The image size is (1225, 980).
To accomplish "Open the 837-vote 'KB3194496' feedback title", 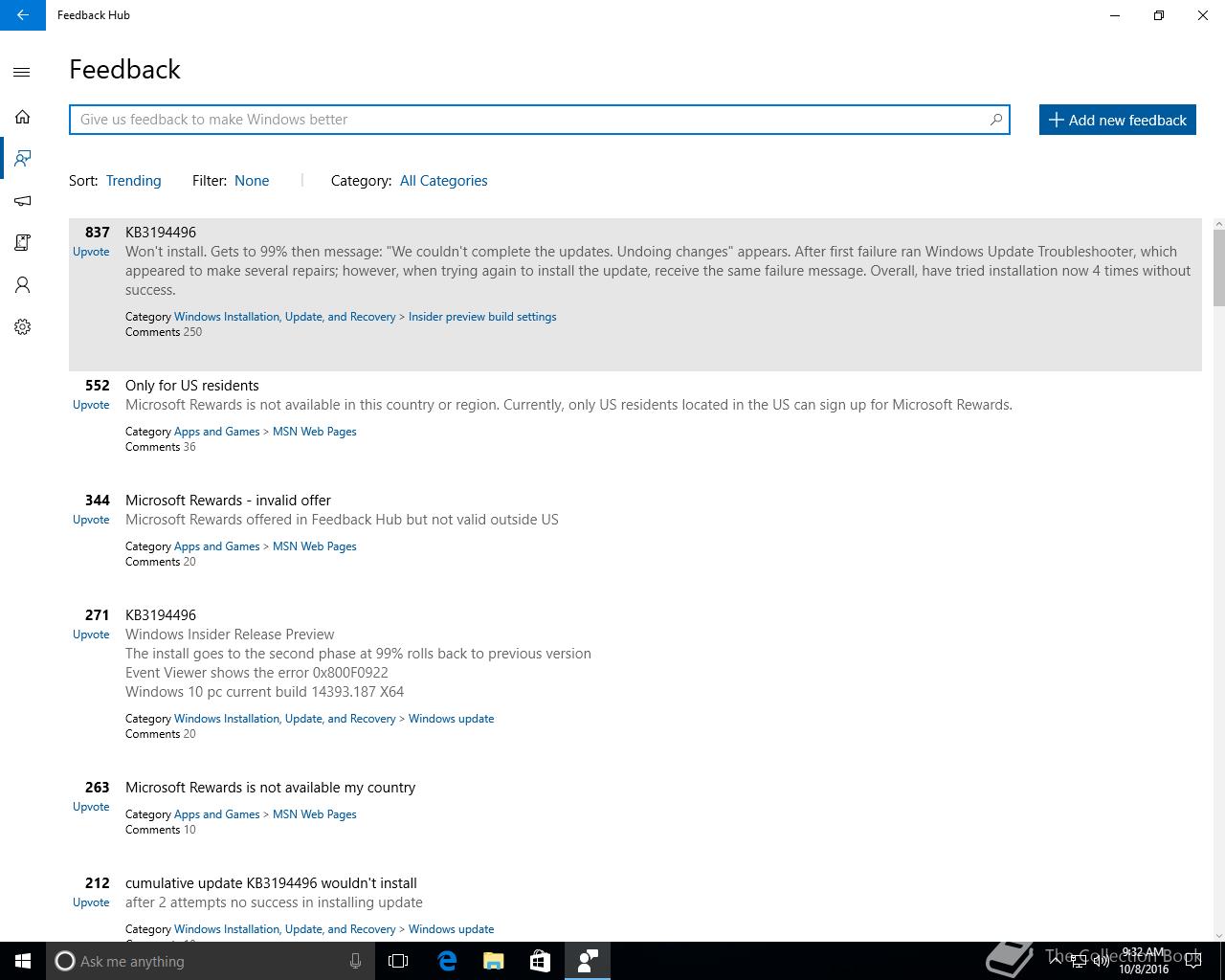I will 161,233.
